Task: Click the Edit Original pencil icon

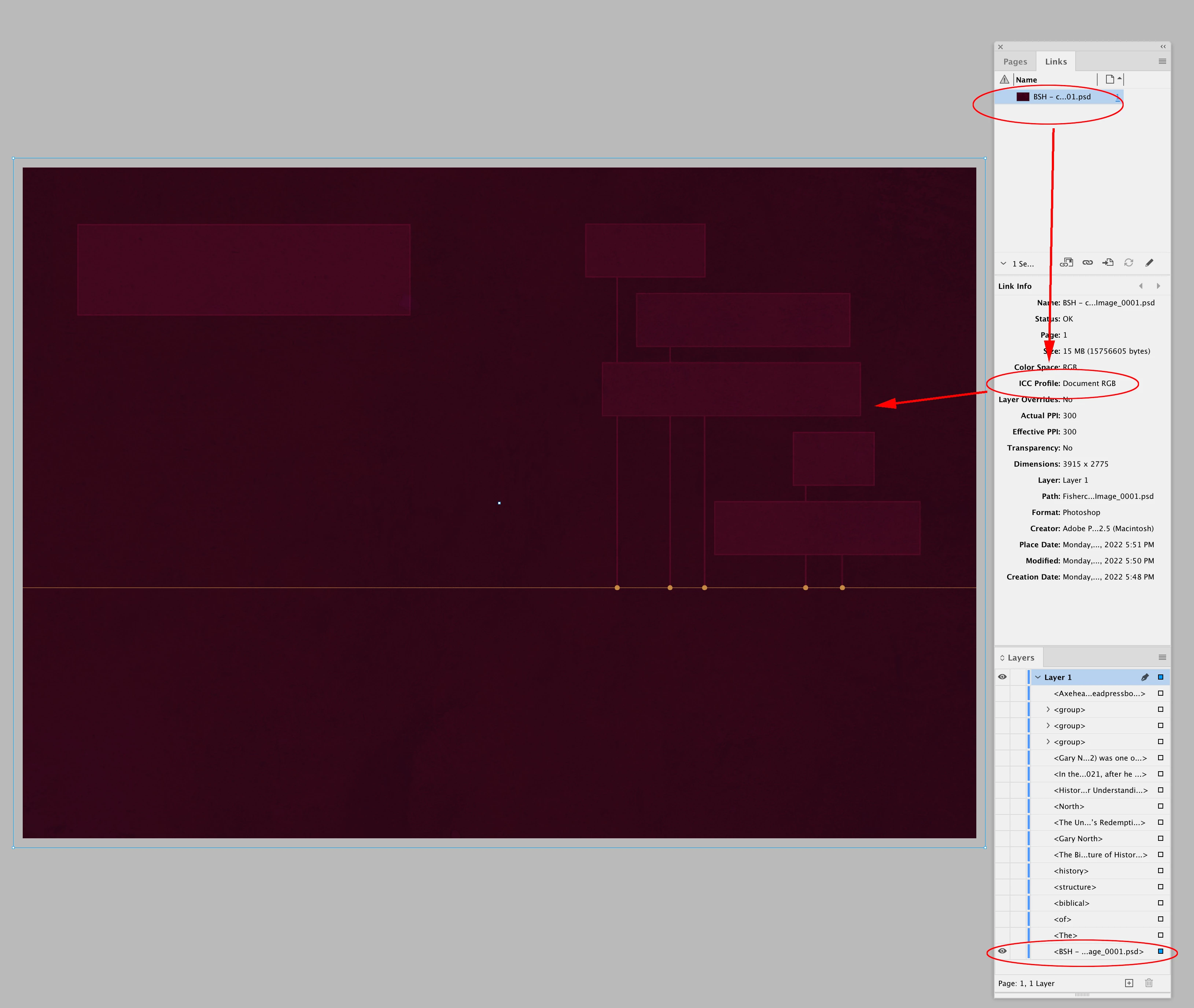Action: tap(1149, 262)
